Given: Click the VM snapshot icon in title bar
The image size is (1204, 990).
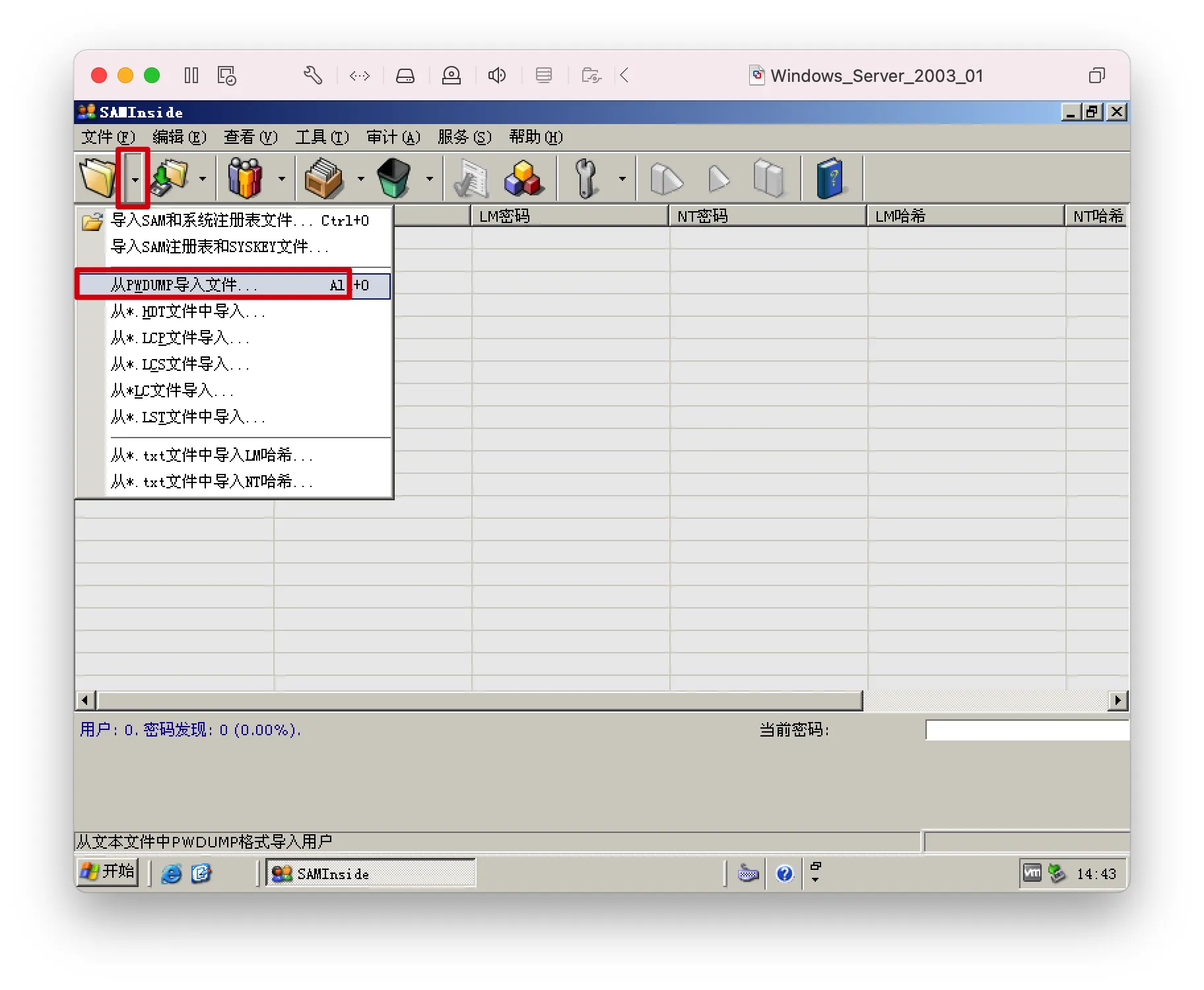Looking at the screenshot, I should tap(227, 75).
